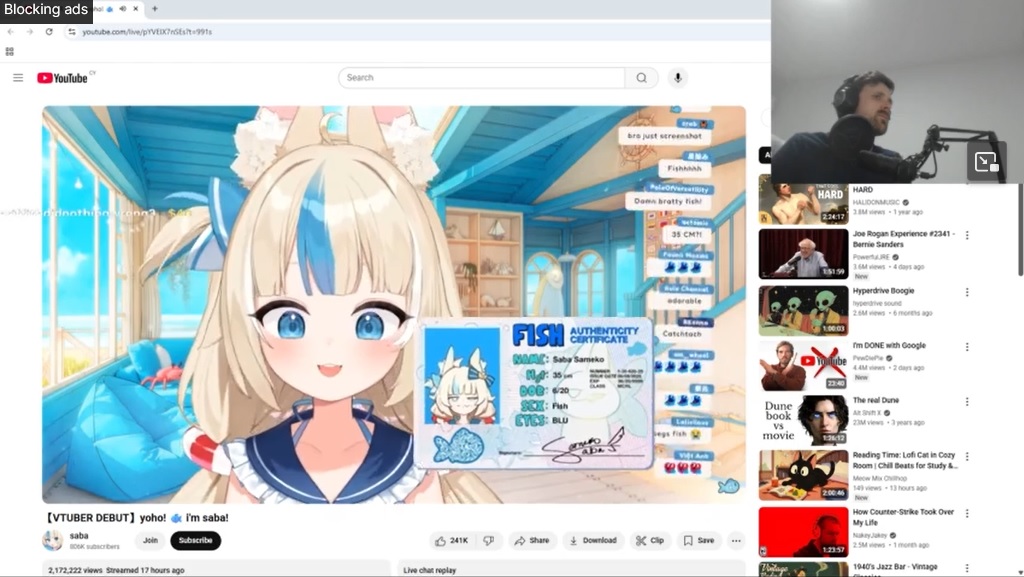The height and width of the screenshot is (577, 1024).
Task: Like the video with 241K thumbs up
Action: tap(452, 540)
